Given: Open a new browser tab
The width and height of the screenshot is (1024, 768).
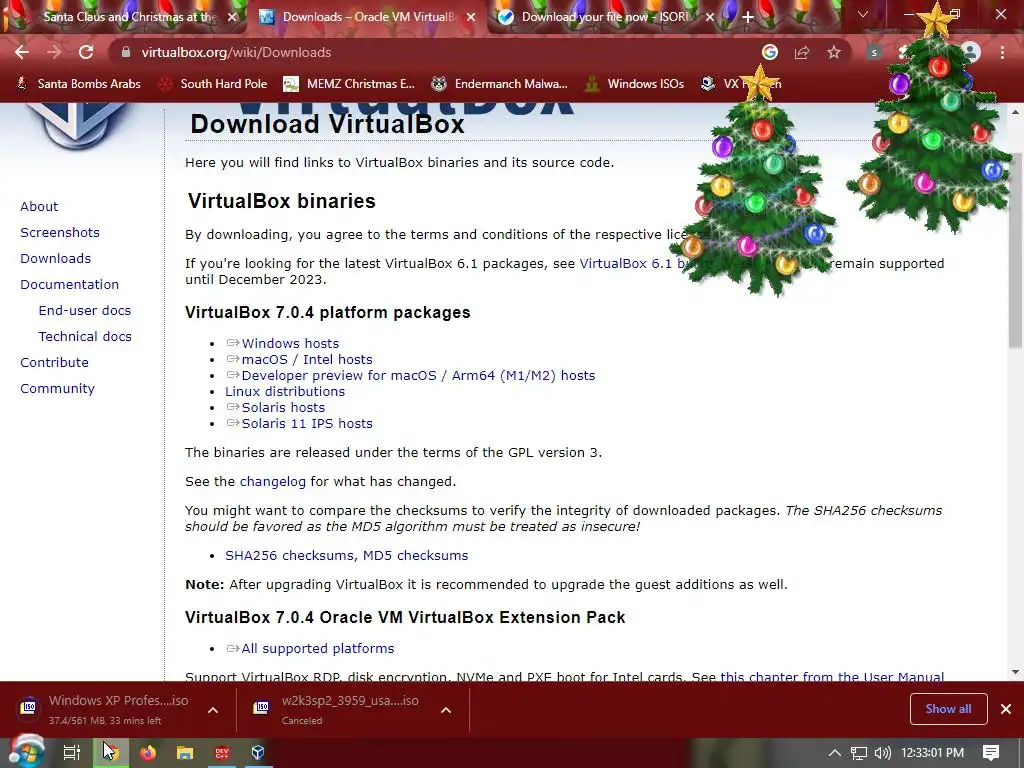Looking at the screenshot, I should [748, 17].
